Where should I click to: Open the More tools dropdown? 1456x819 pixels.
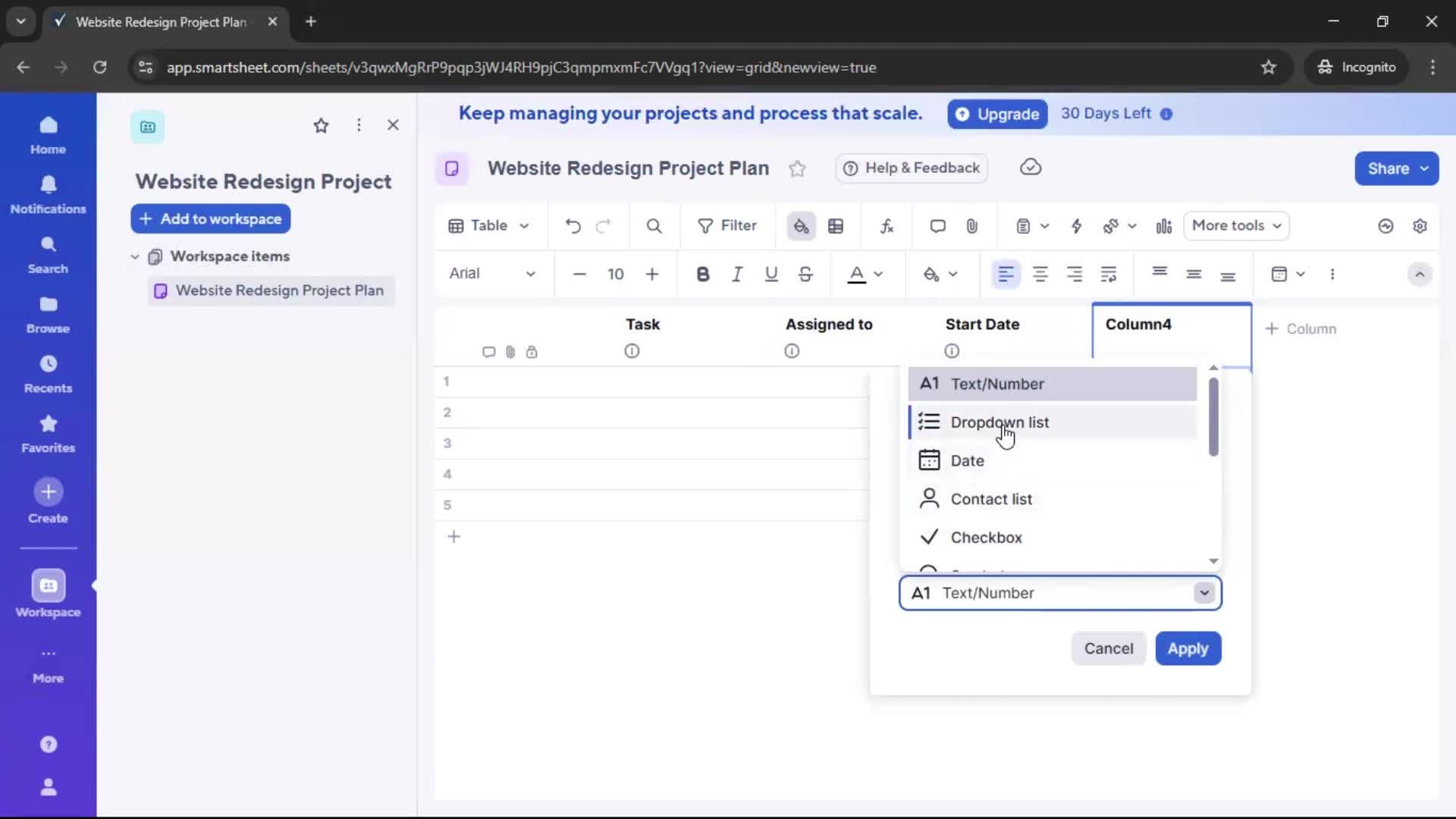click(1236, 226)
